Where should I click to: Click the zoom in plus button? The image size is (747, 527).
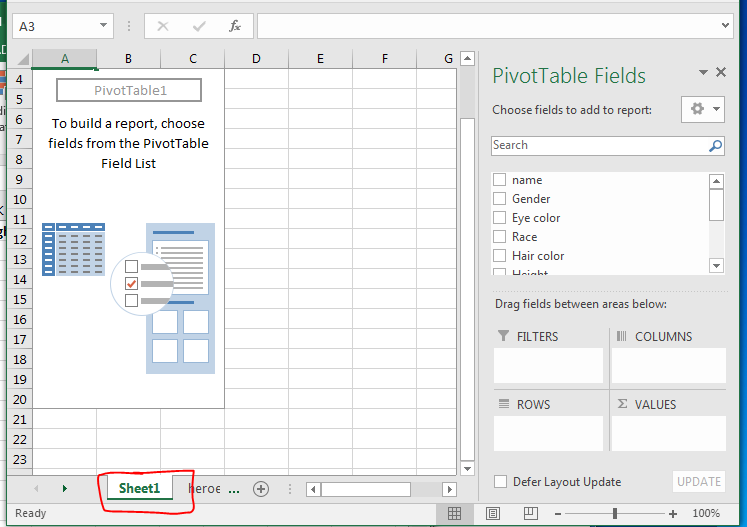tap(673, 513)
